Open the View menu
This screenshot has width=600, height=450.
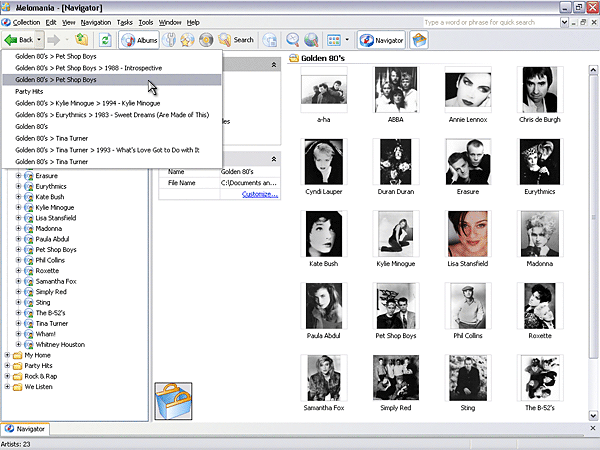[x=68, y=23]
